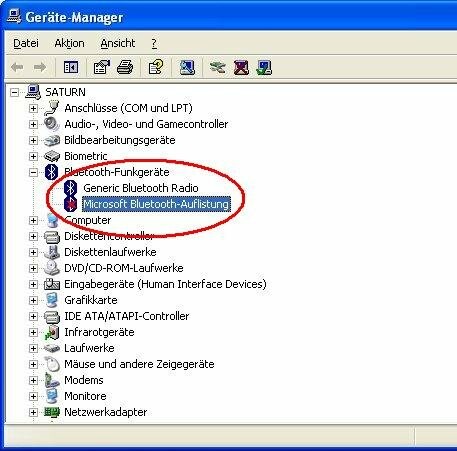This screenshot has width=457, height=451.
Task: Click the Back arrow toolbar button
Action: 17,68
